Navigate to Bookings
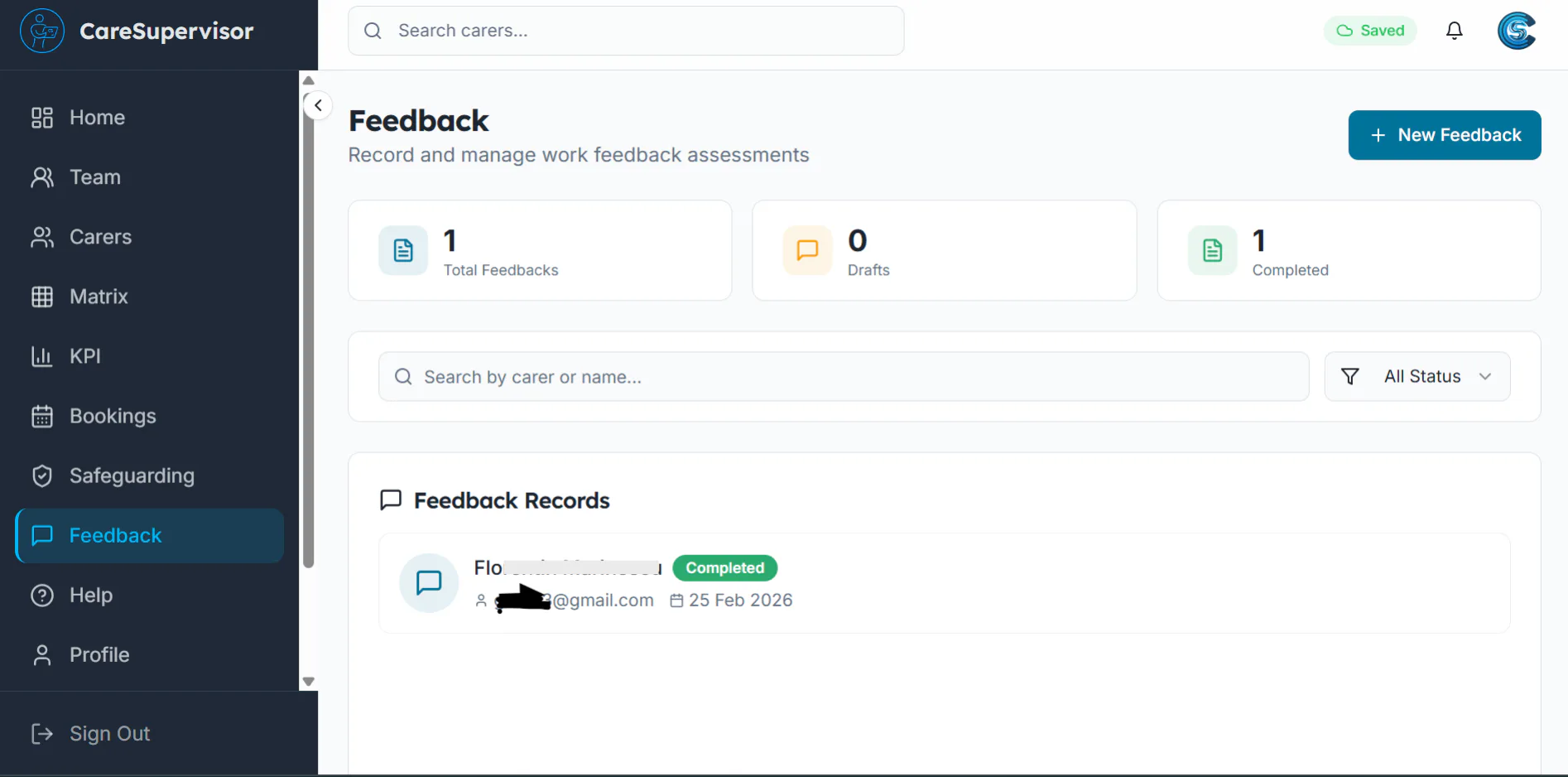Image resolution: width=1568 pixels, height=777 pixels. point(150,416)
